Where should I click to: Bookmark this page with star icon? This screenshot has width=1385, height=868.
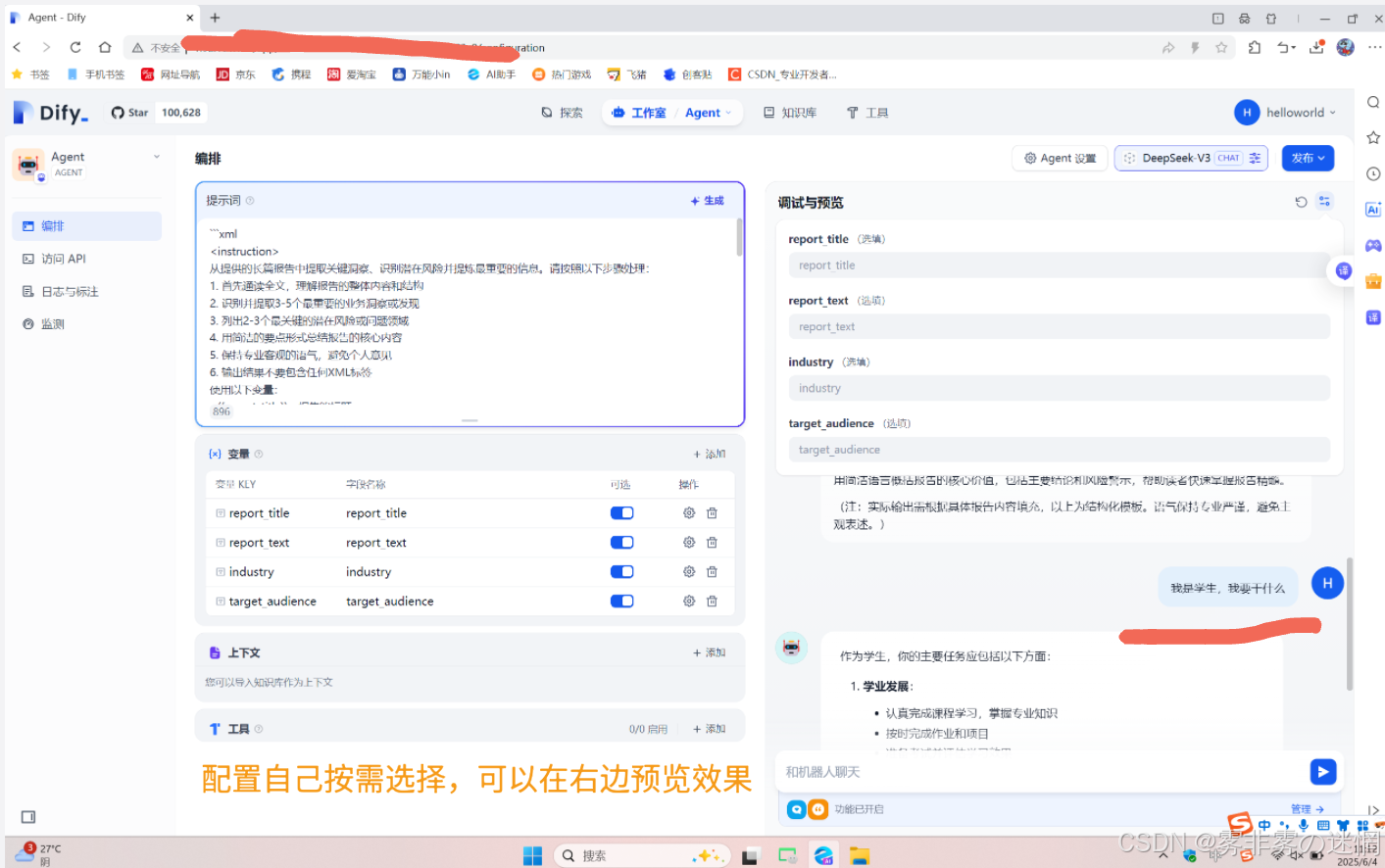(x=1221, y=47)
